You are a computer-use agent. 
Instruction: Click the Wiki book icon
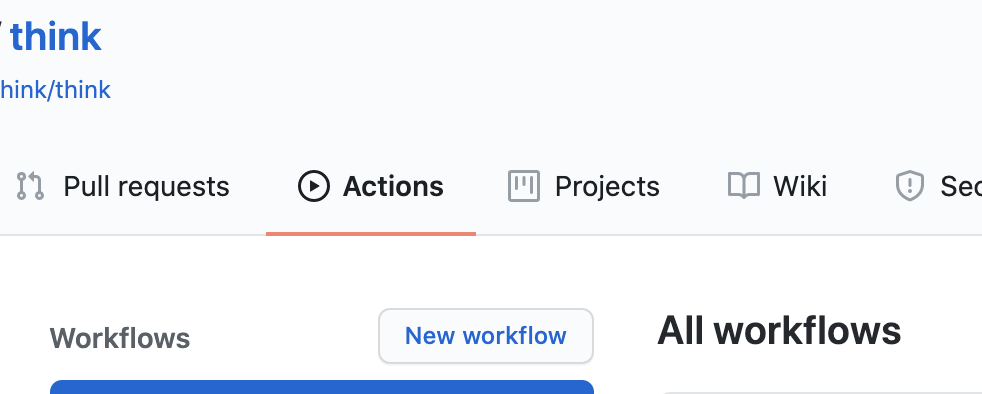pyautogui.click(x=743, y=186)
